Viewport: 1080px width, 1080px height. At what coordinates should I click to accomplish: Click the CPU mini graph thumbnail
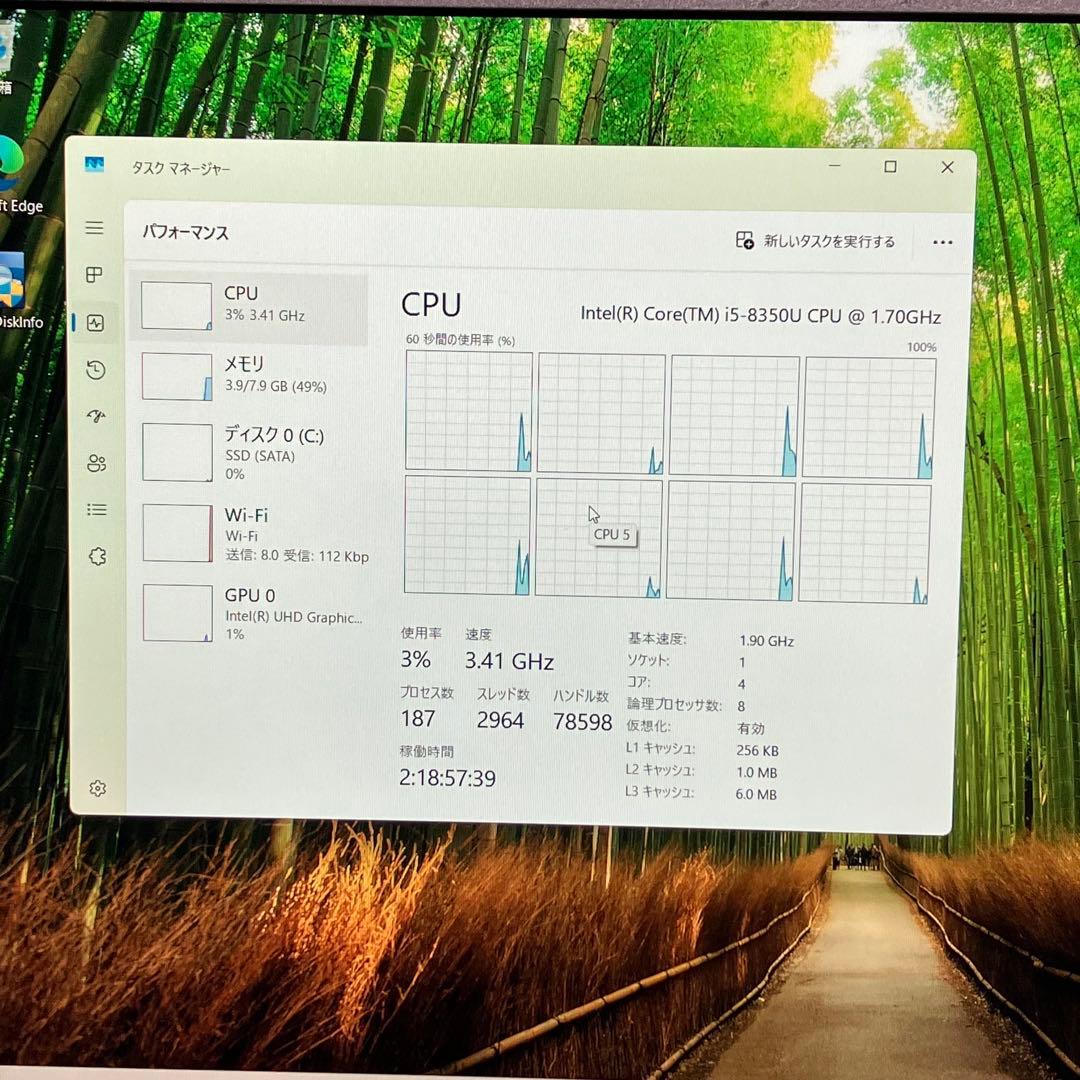click(x=178, y=306)
